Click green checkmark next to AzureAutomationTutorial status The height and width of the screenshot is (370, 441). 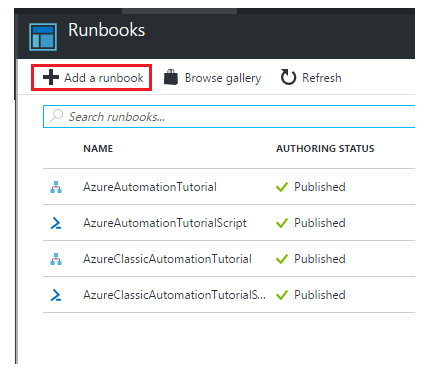click(x=282, y=187)
